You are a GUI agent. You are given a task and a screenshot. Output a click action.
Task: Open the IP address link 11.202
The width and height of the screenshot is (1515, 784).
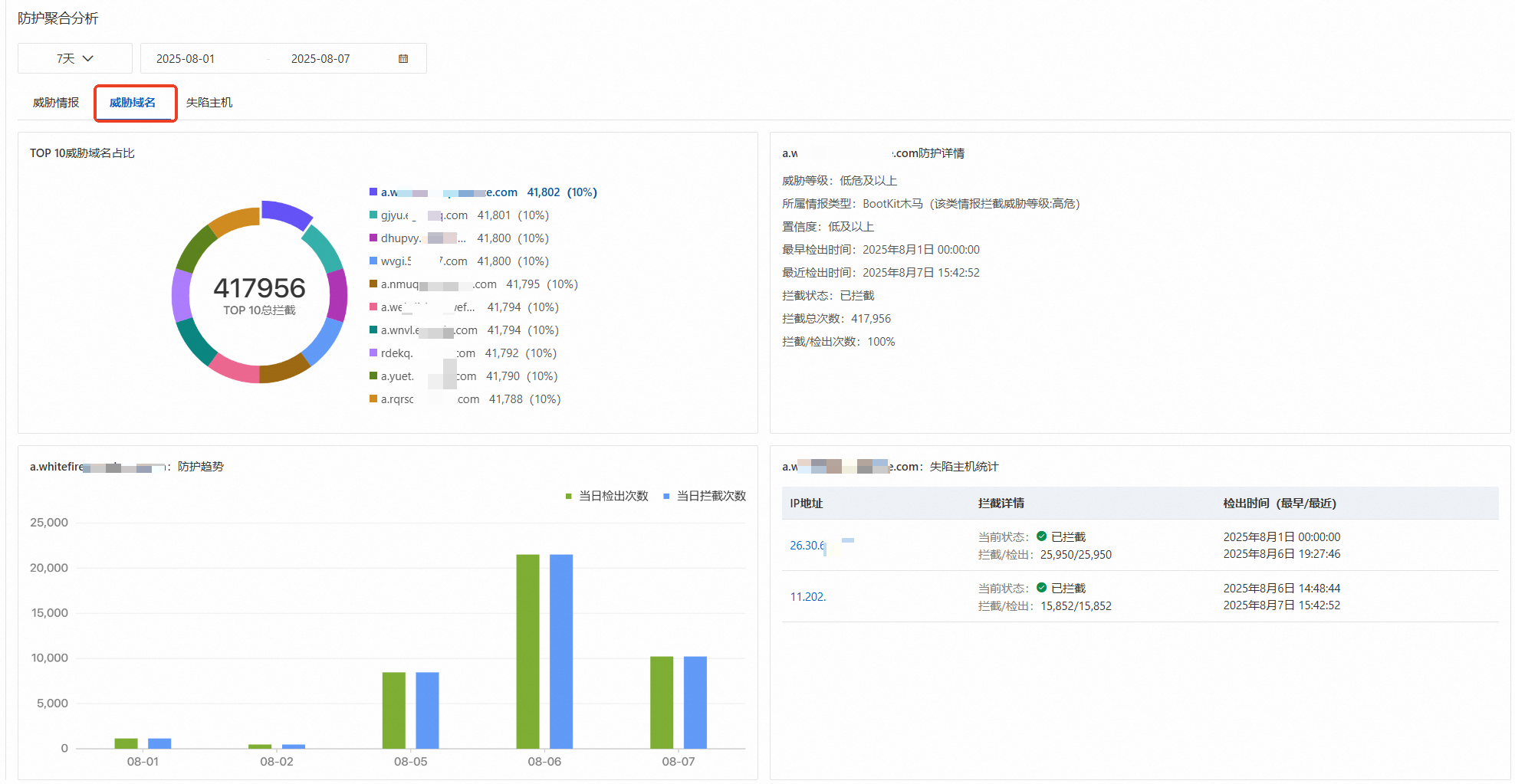click(x=808, y=597)
